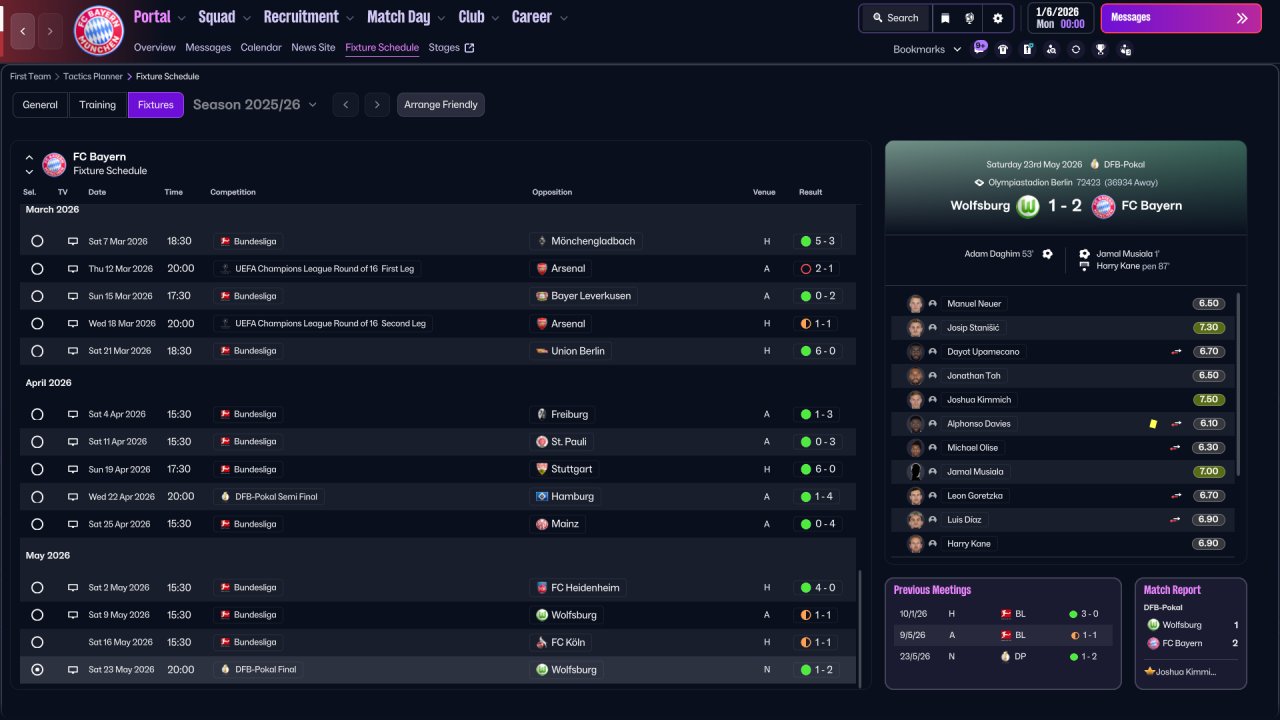Open the Calendar sub-tab
Viewport: 1280px width, 720px height.
tap(261, 47)
